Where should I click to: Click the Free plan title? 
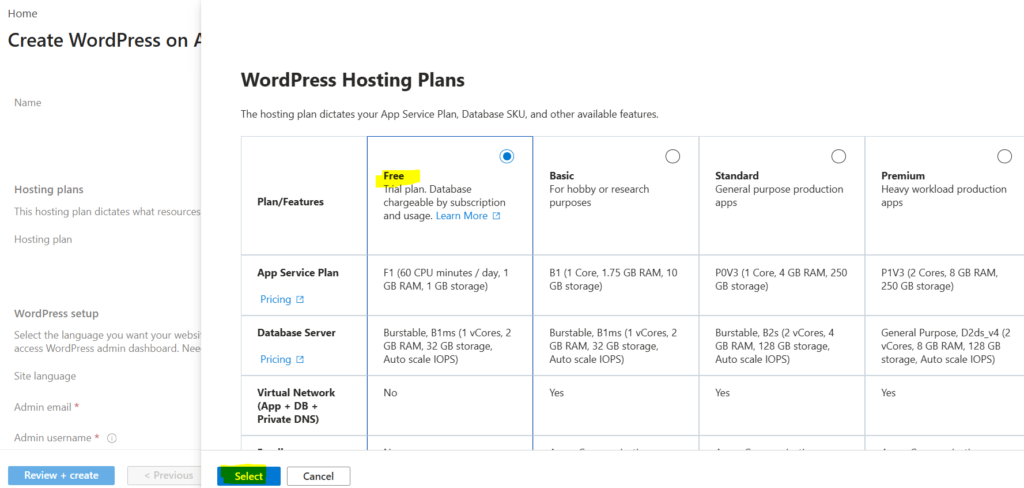[394, 176]
